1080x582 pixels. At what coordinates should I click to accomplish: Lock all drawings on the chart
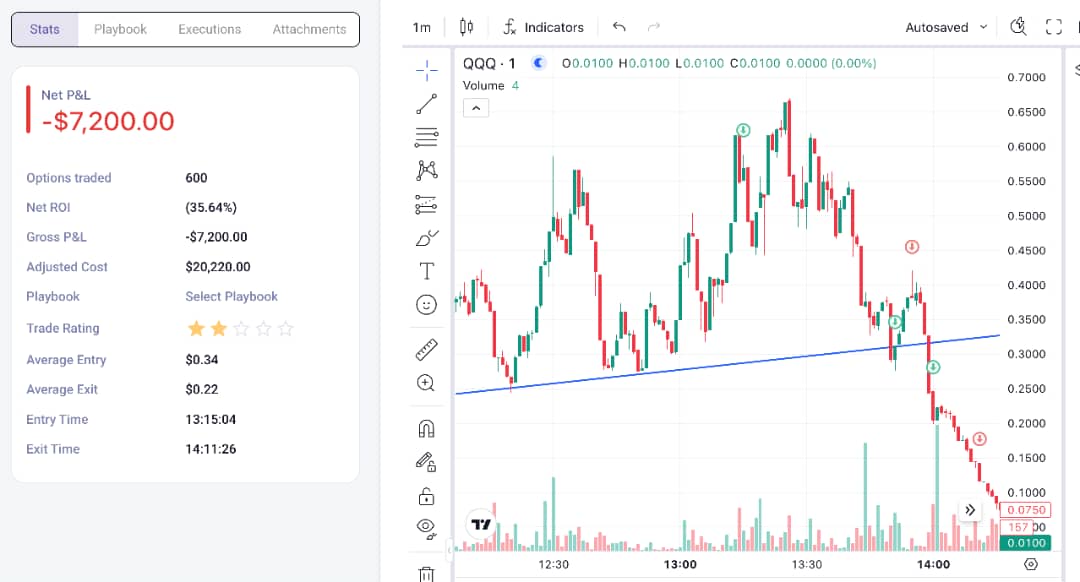click(x=425, y=496)
